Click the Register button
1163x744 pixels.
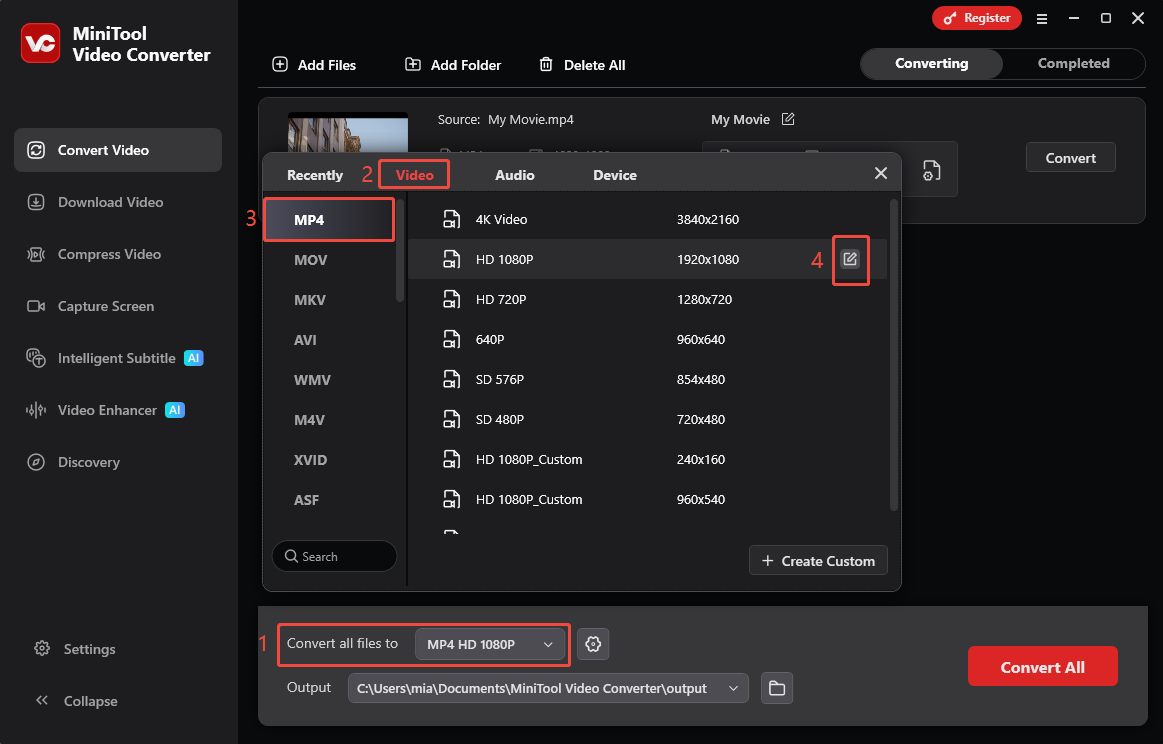(x=976, y=18)
